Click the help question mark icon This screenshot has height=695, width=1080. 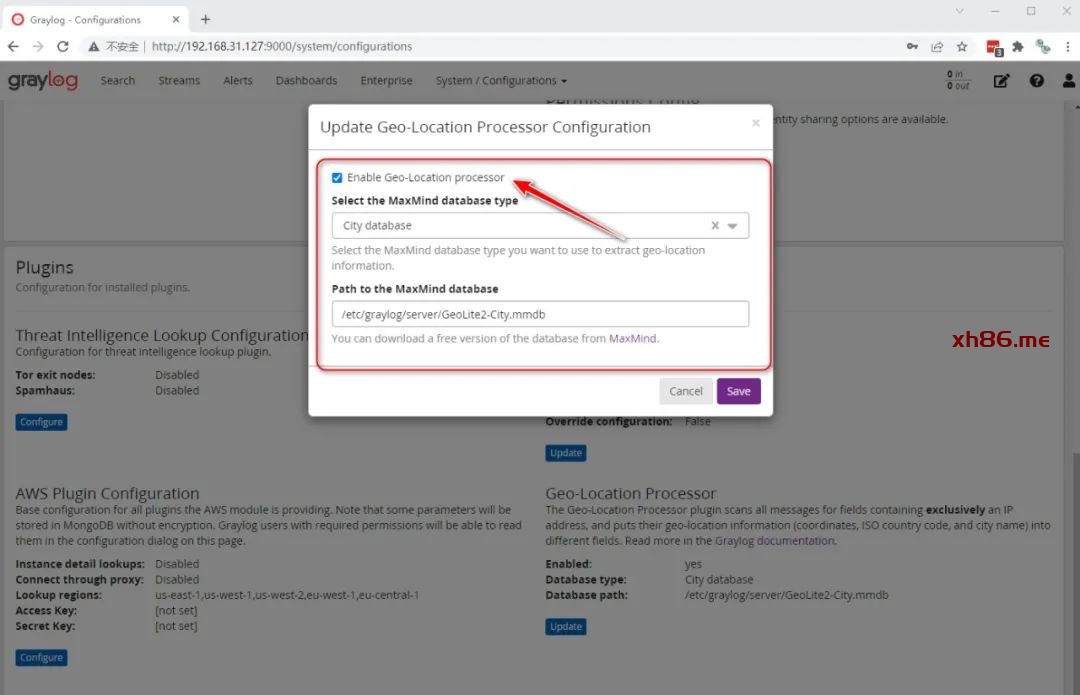click(1036, 81)
